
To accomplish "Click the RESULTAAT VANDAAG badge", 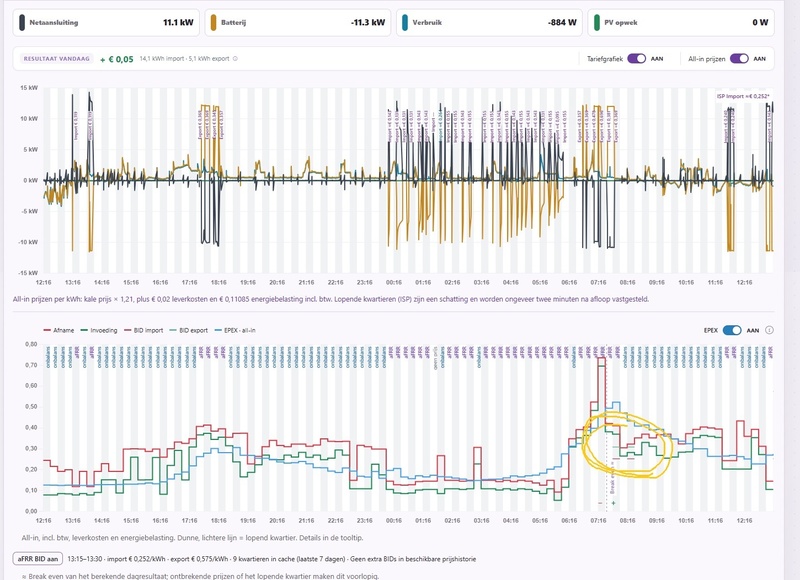I will pyautogui.click(x=56, y=59).
